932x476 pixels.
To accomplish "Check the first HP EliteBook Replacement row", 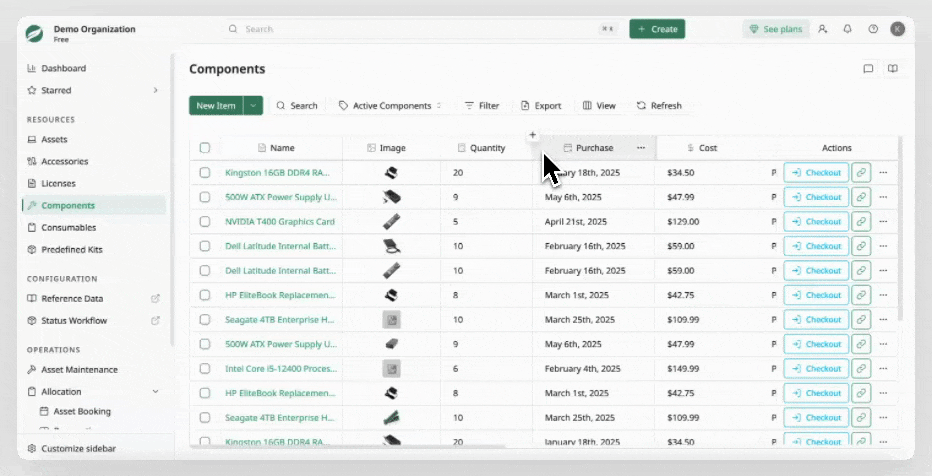I will click(205, 295).
